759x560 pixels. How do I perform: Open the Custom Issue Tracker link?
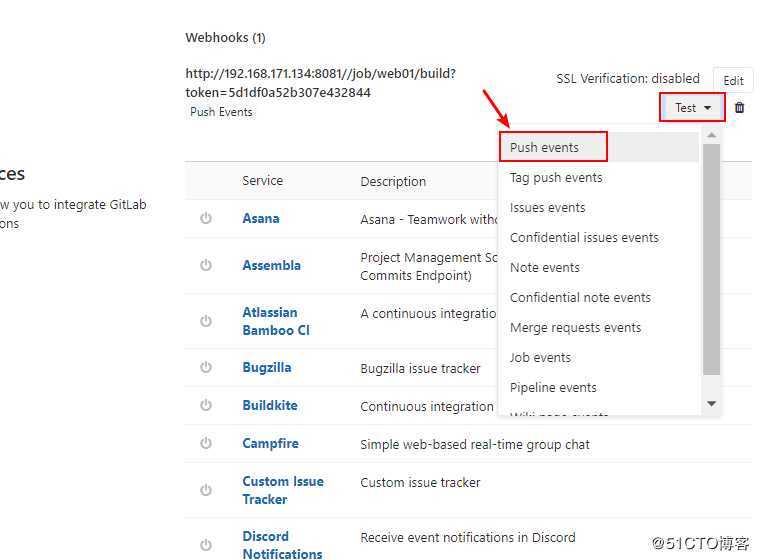(x=283, y=490)
